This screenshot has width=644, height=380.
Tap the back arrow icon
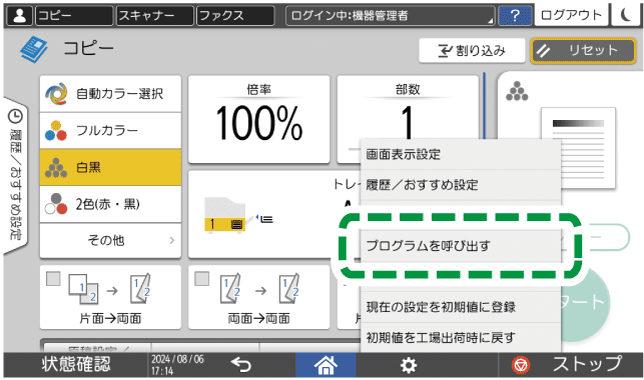241,364
